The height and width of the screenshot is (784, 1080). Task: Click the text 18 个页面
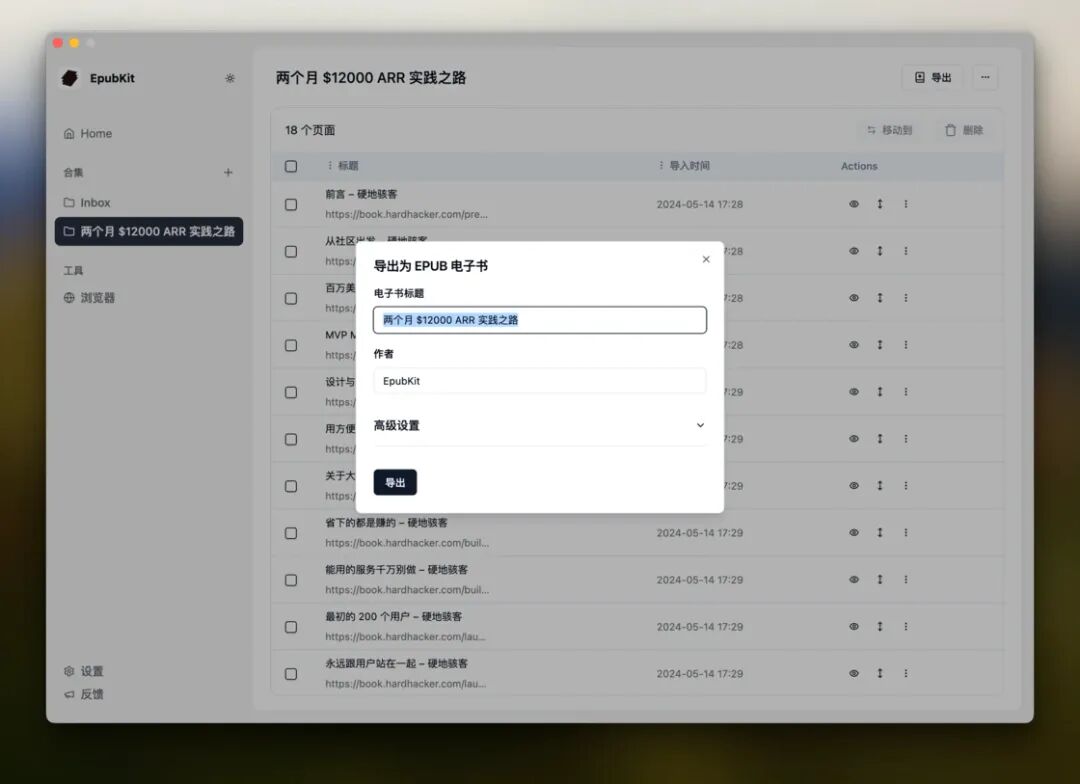click(x=310, y=130)
